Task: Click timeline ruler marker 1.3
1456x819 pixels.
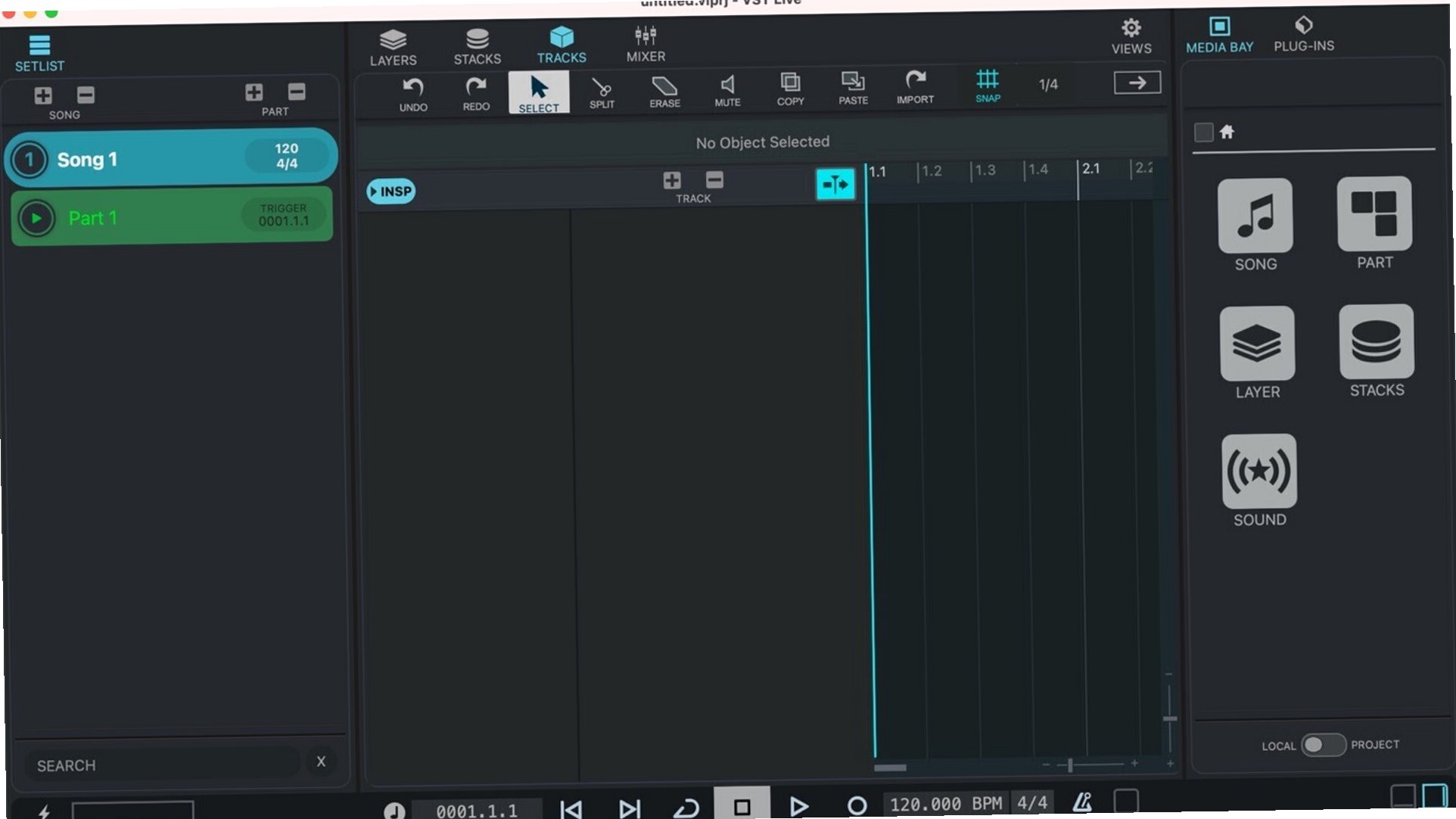Action: 985,170
